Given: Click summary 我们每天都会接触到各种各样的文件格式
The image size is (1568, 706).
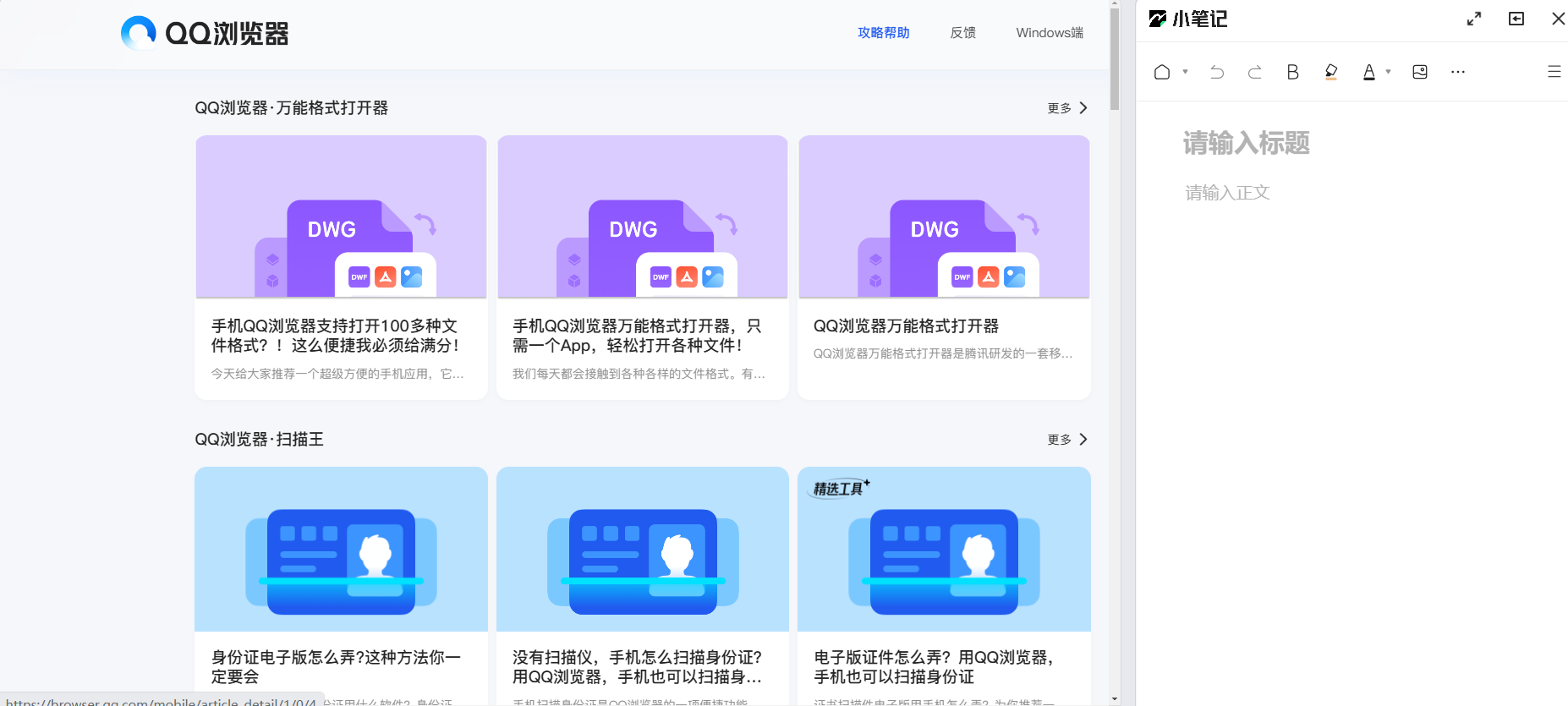Looking at the screenshot, I should tap(639, 374).
